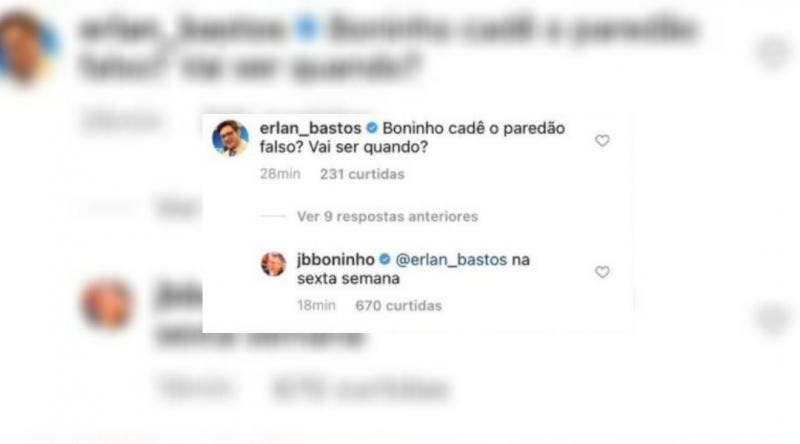Screen dimensions: 800x444
Task: View the sharp "670 curtidas" likes list
Action: click(x=398, y=306)
